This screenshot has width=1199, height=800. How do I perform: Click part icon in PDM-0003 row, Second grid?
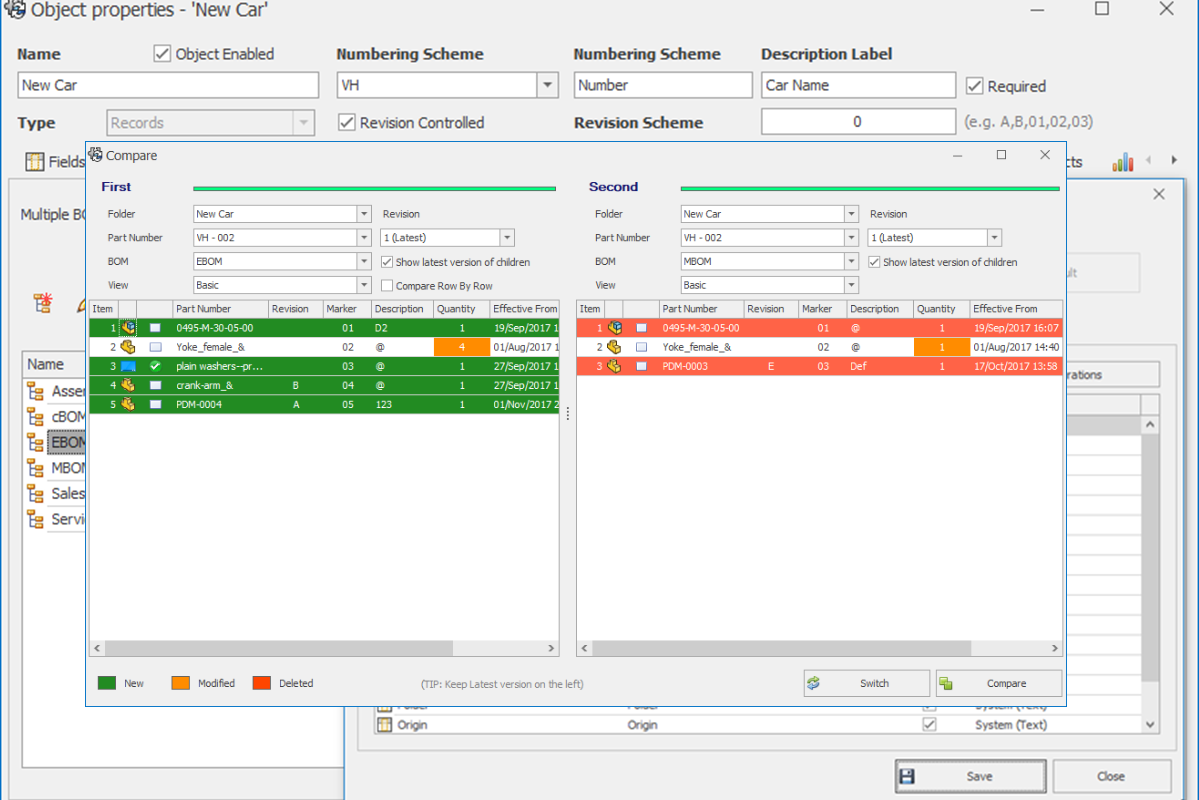[614, 366]
